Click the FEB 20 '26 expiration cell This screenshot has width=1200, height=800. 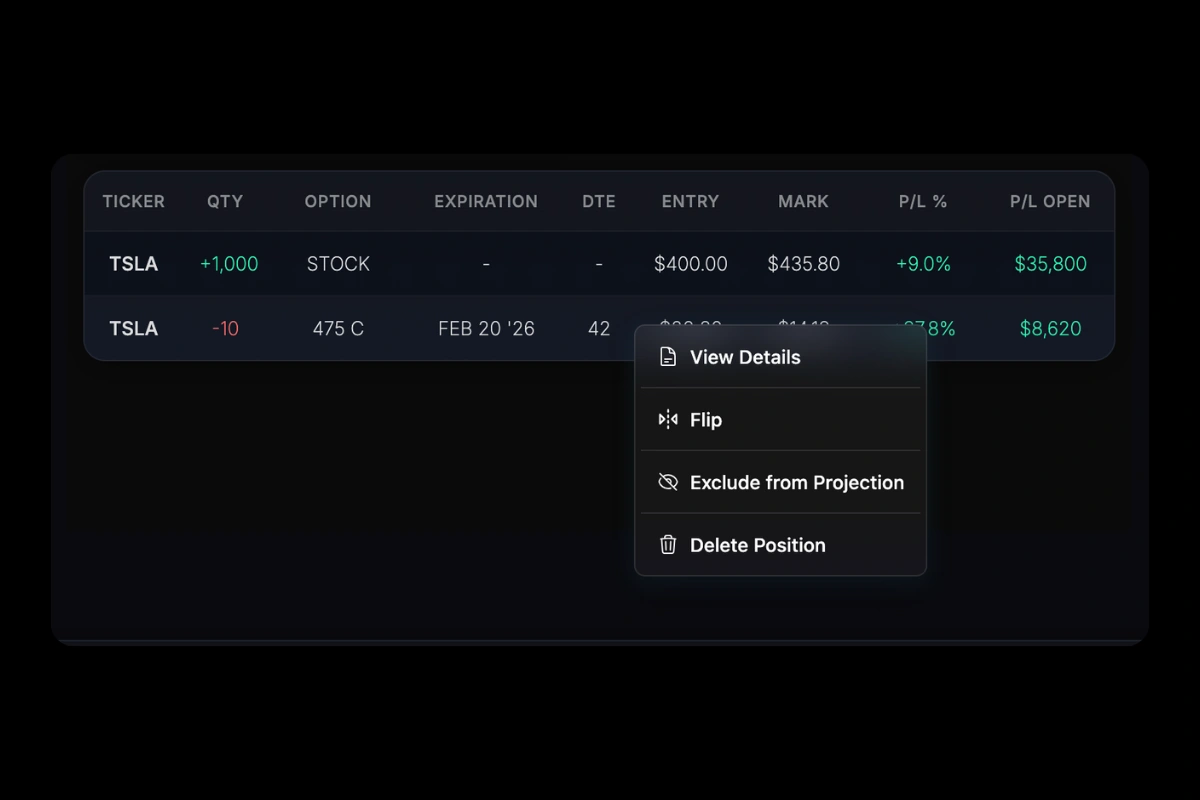pos(486,328)
